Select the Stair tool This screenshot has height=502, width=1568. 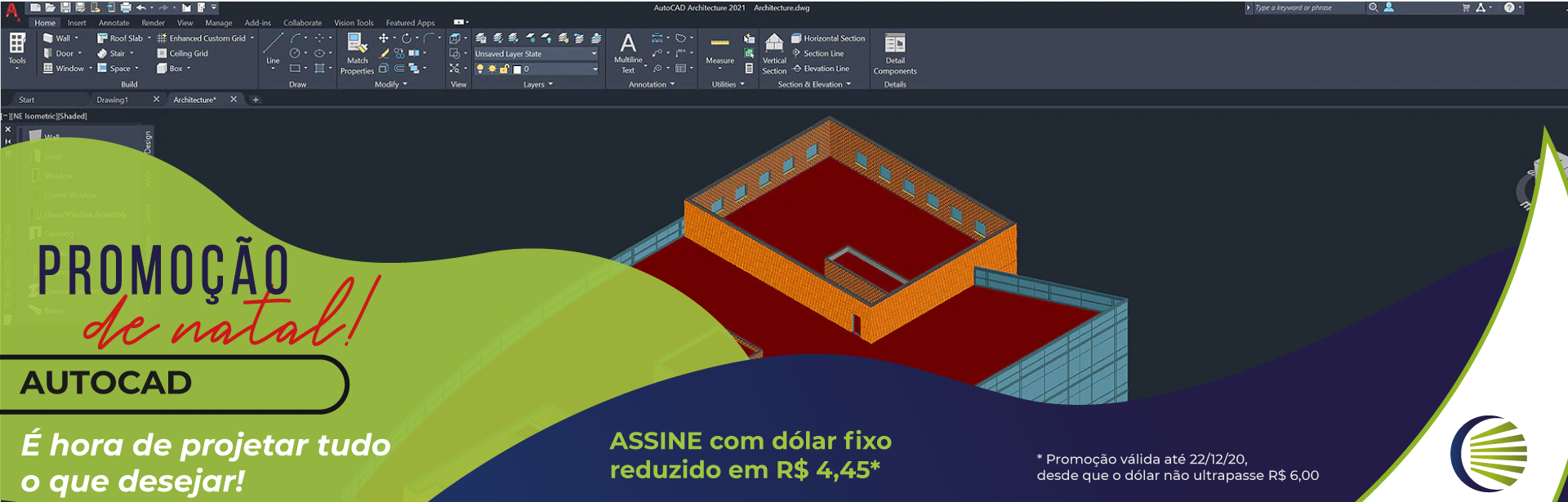(111, 53)
